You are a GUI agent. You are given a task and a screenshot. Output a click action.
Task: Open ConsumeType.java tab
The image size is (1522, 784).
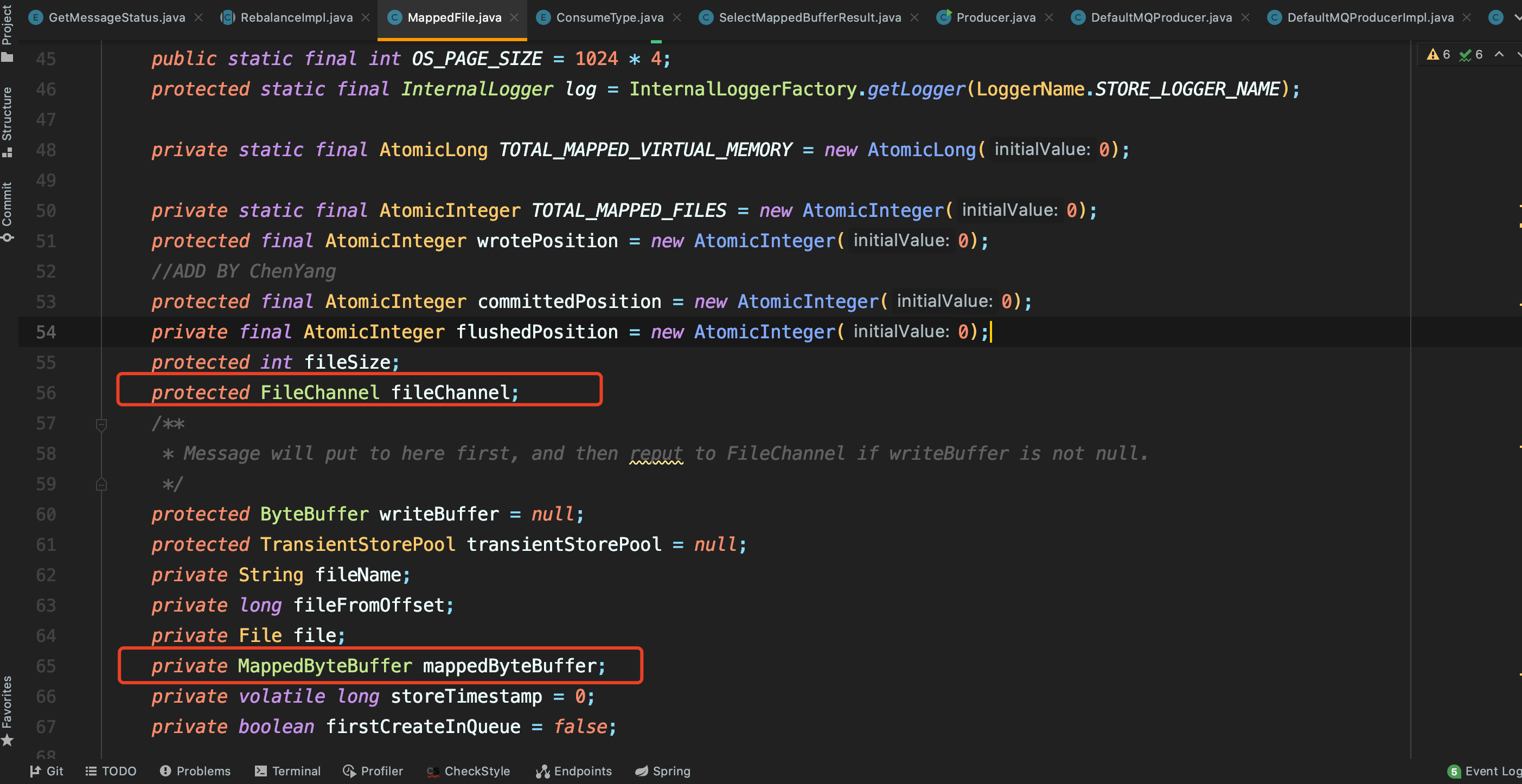point(610,18)
